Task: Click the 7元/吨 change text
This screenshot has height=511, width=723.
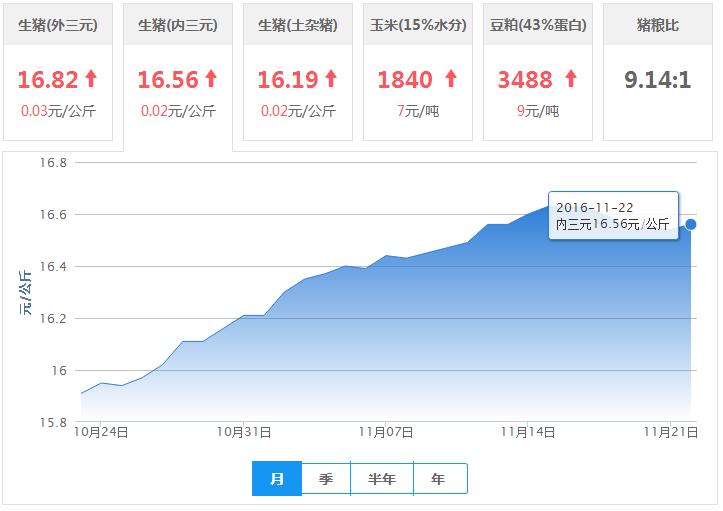Action: click(418, 111)
